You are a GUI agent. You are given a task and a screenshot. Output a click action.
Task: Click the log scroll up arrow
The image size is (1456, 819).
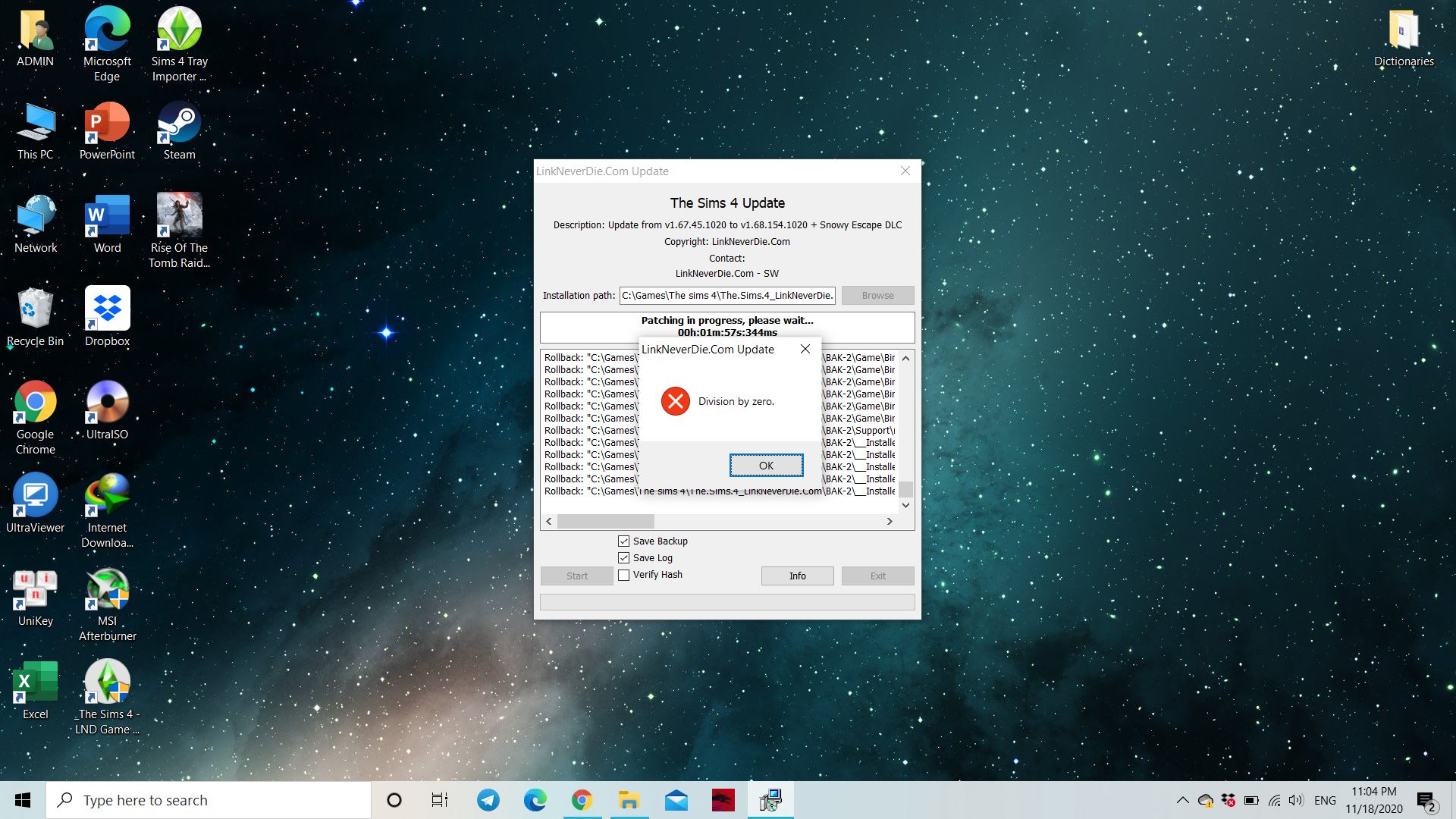click(905, 358)
